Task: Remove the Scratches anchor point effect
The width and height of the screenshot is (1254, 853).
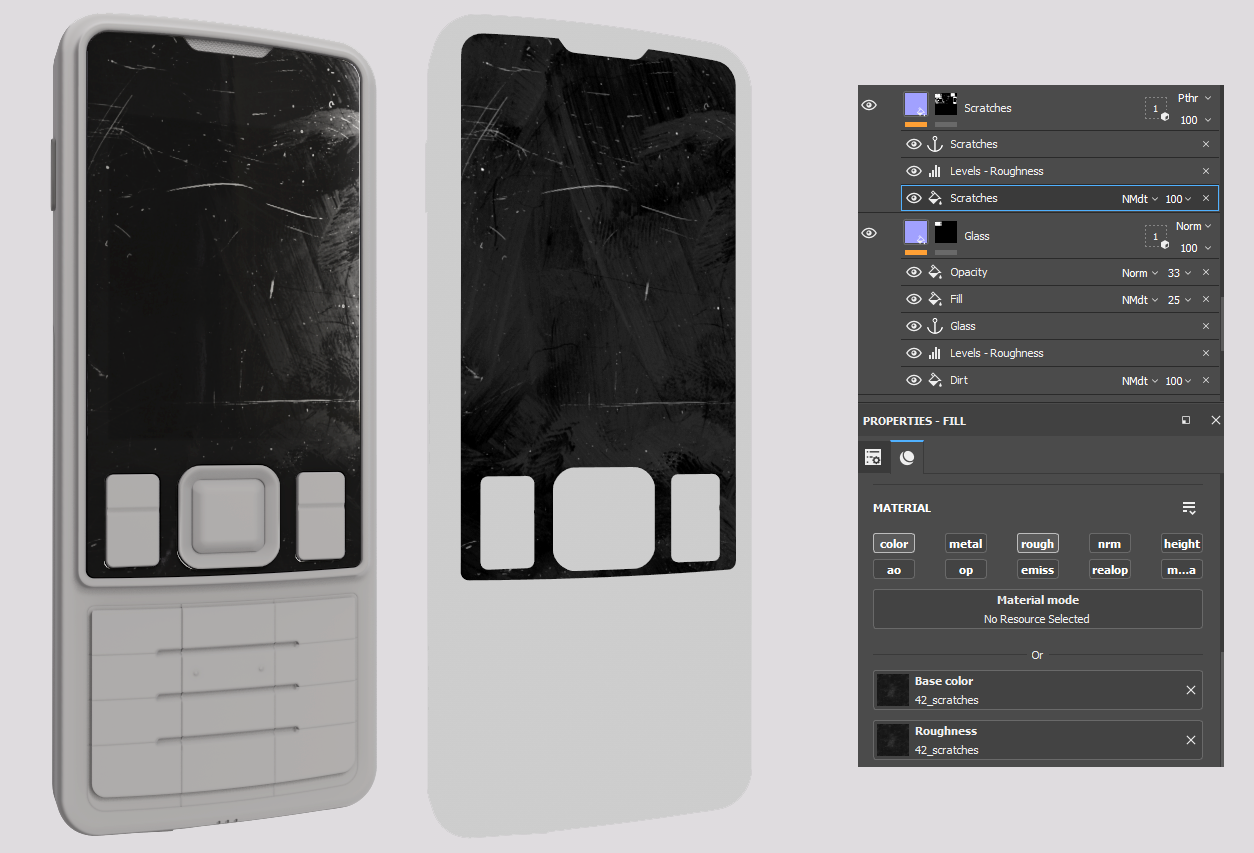Action: pyautogui.click(x=1206, y=144)
